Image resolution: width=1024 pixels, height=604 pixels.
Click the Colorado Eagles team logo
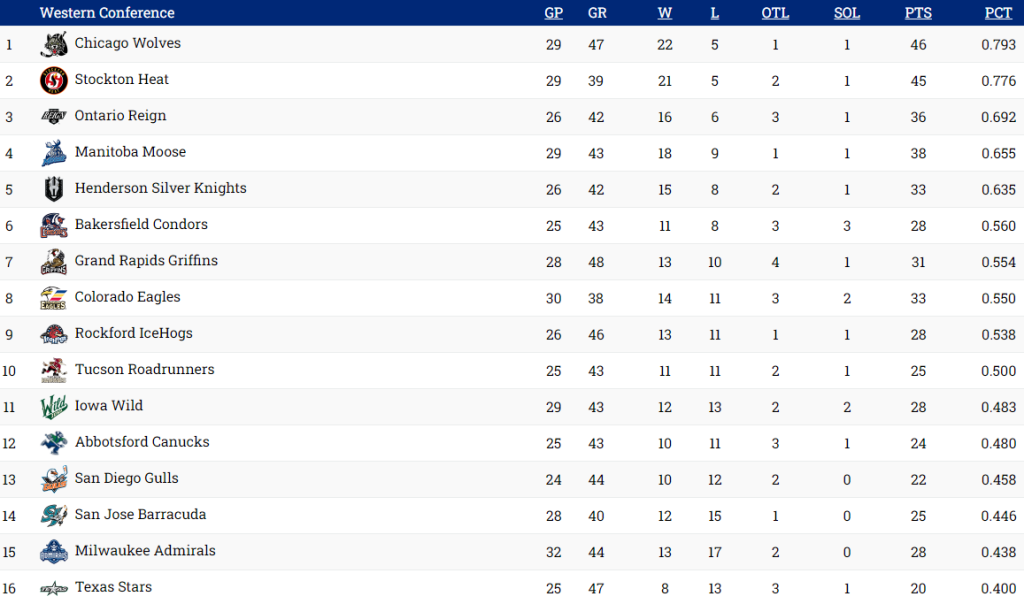54,298
